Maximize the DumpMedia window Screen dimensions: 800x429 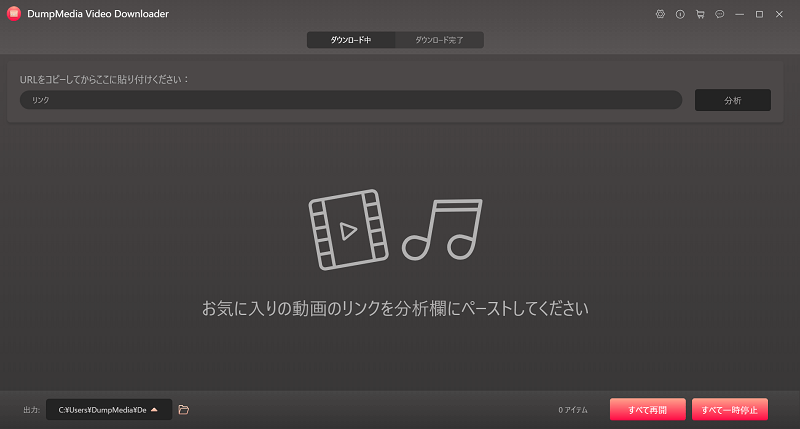pyautogui.click(x=759, y=14)
